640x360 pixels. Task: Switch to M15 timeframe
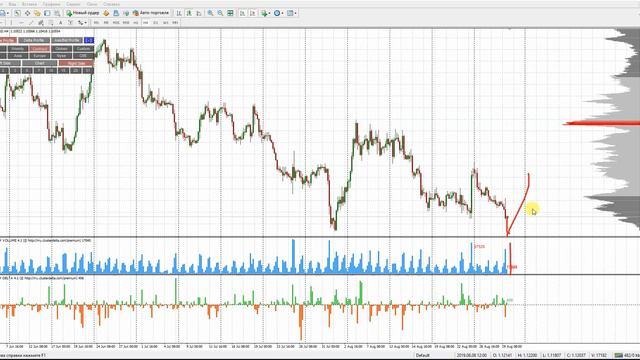pyautogui.click(x=116, y=22)
